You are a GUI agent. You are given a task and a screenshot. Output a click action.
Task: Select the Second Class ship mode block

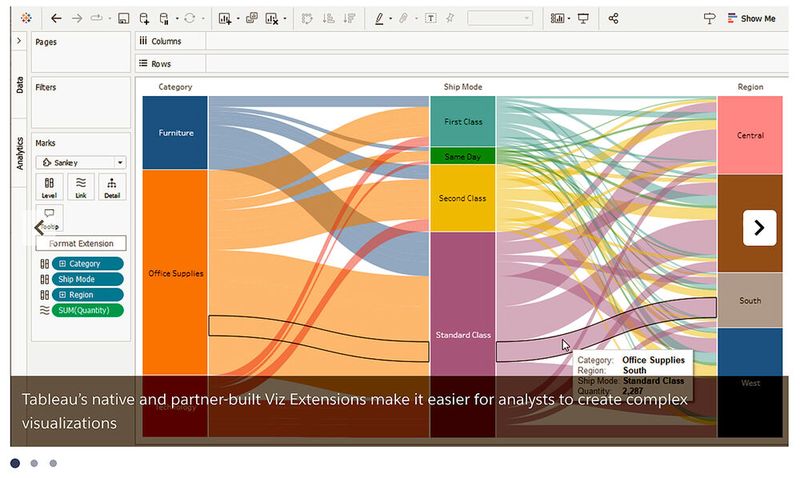coord(463,198)
